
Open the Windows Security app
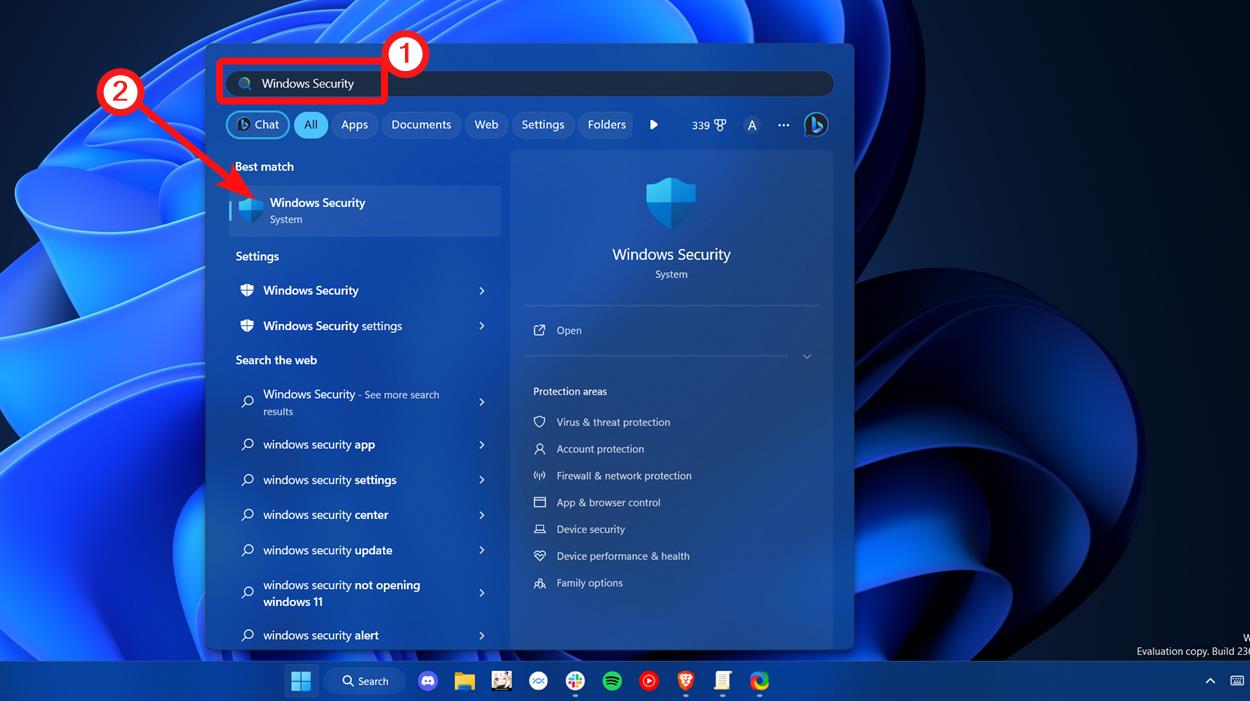click(364, 210)
